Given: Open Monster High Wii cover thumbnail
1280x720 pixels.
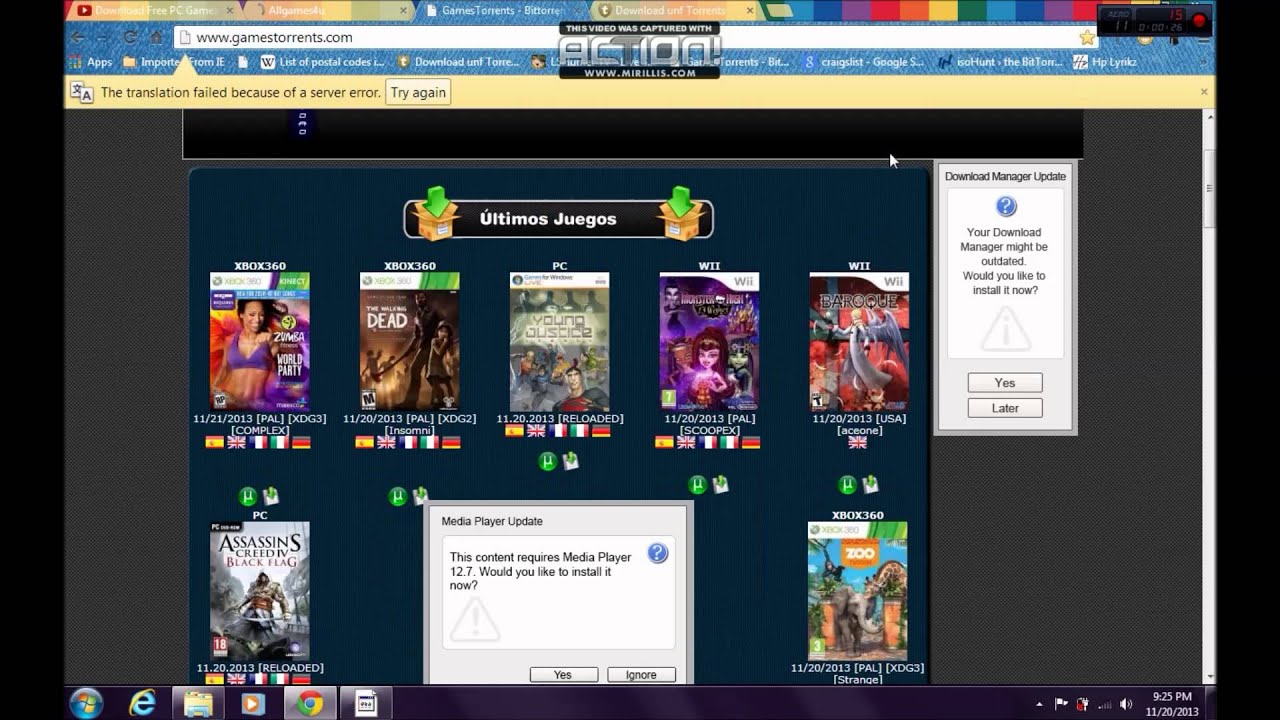Looking at the screenshot, I should [709, 341].
